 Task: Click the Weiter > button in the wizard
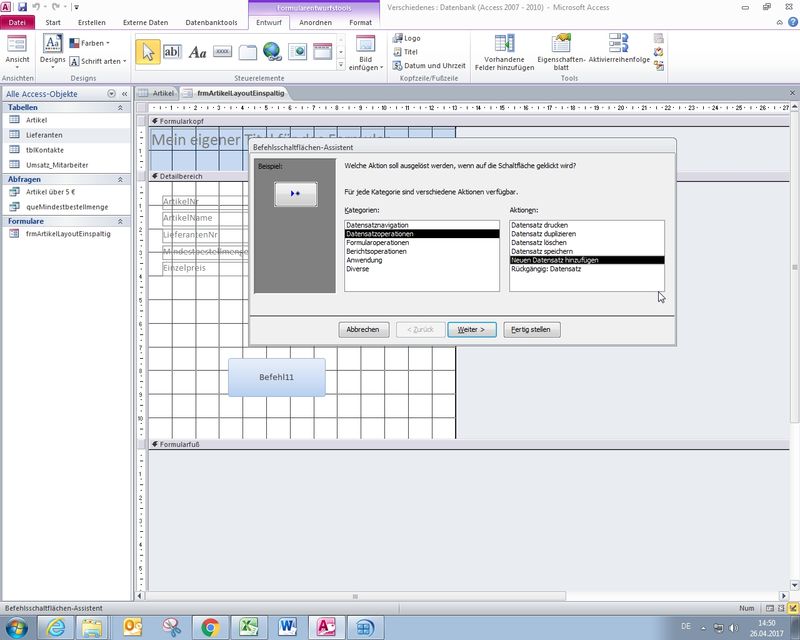point(471,329)
